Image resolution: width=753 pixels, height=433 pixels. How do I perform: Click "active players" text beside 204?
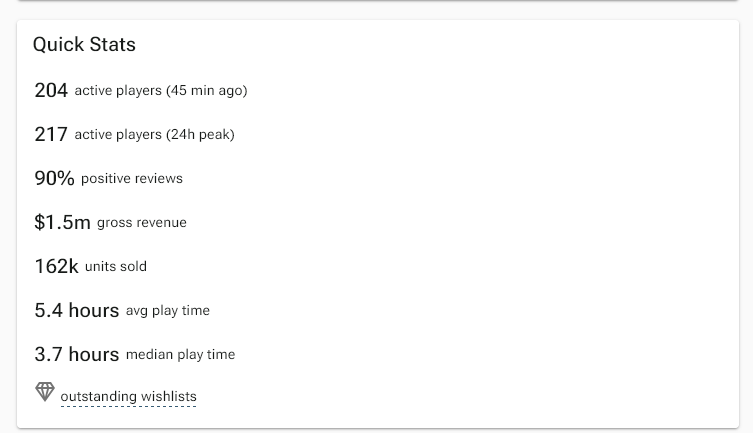(x=118, y=91)
